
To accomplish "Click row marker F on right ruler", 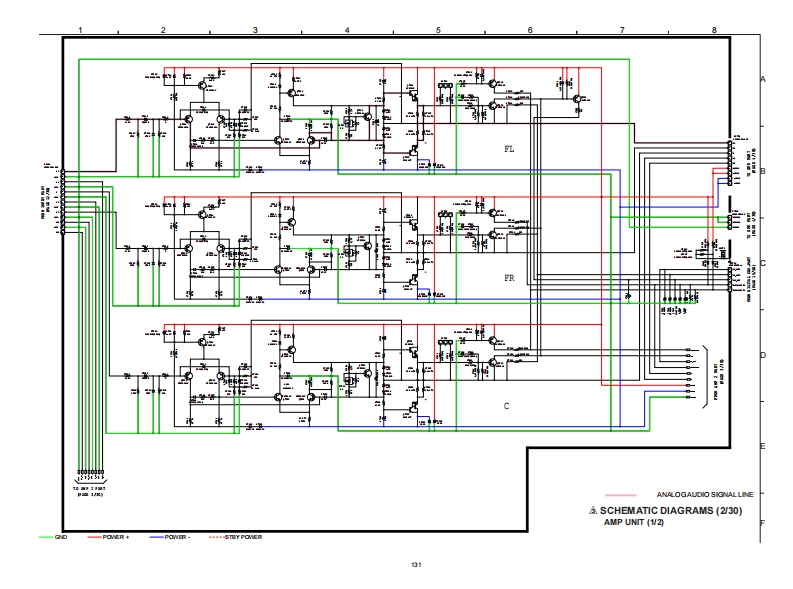I will click(x=763, y=523).
